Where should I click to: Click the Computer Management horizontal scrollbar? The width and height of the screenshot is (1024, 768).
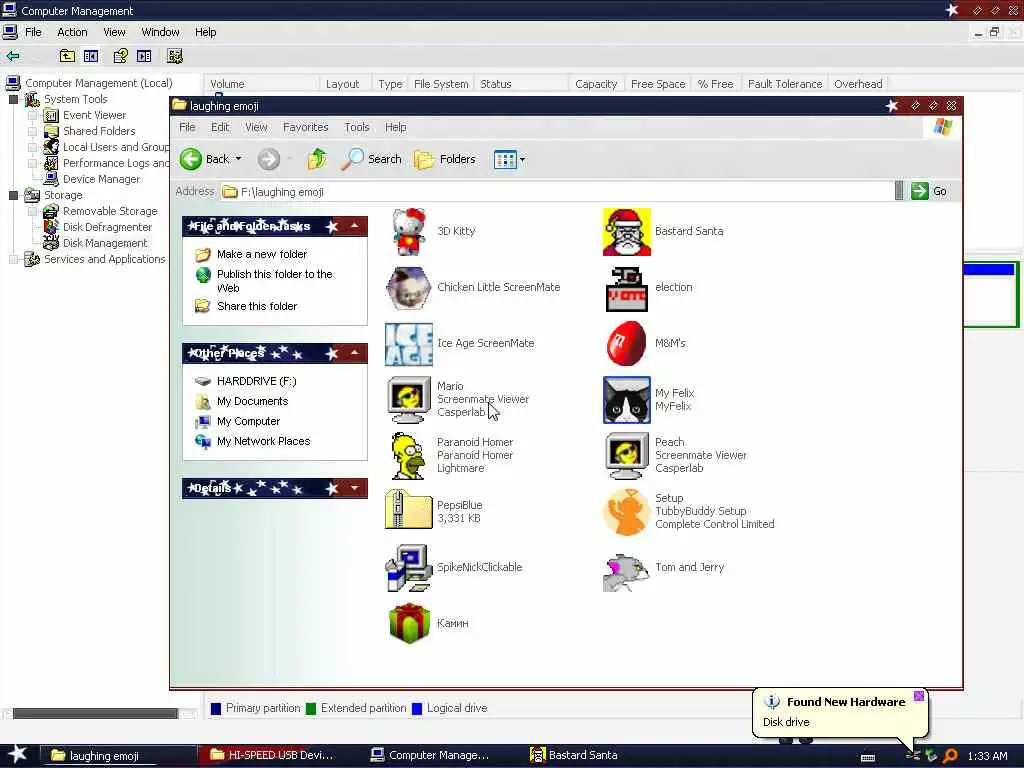point(95,713)
